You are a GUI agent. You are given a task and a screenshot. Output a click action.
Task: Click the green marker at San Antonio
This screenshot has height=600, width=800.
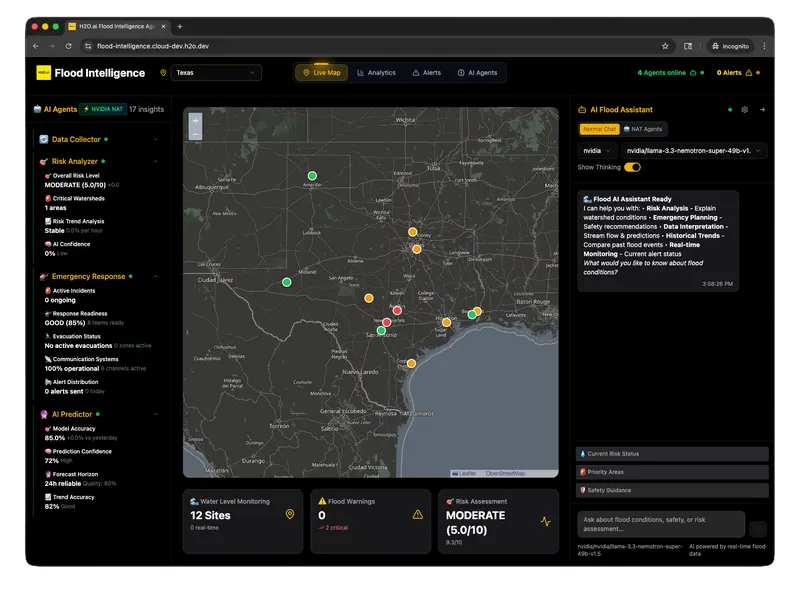click(x=381, y=331)
